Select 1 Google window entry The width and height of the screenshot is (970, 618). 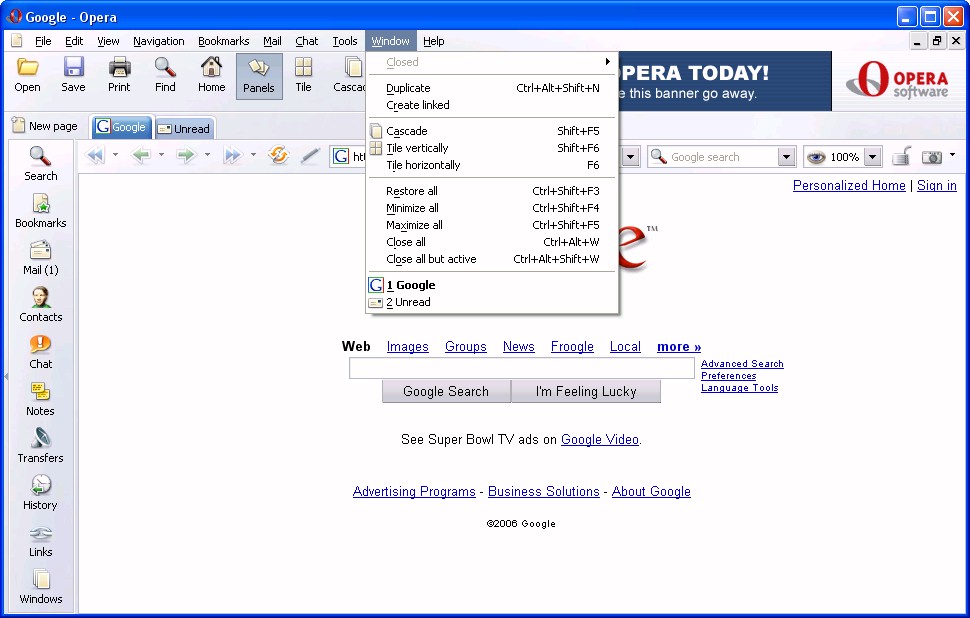point(492,285)
